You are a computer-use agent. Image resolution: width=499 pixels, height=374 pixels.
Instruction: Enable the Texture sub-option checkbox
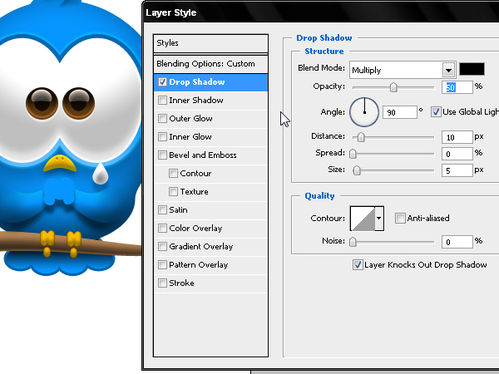coord(173,191)
